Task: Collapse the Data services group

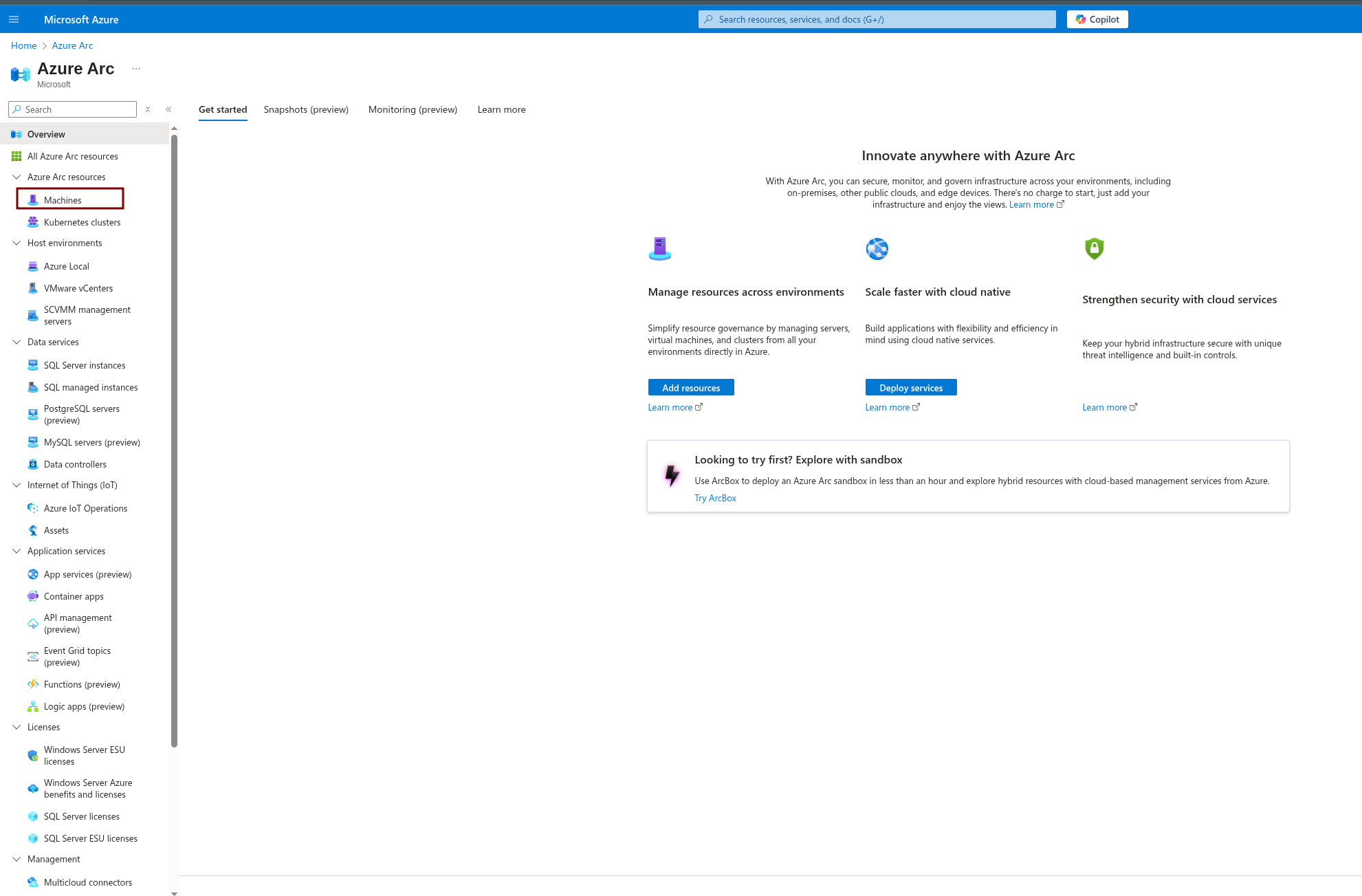Action: [17, 342]
